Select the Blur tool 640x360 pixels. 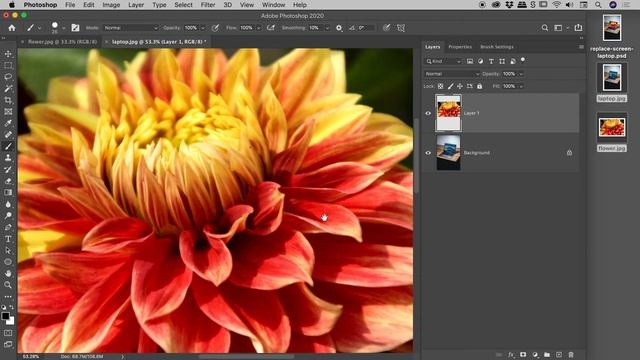[x=8, y=204]
